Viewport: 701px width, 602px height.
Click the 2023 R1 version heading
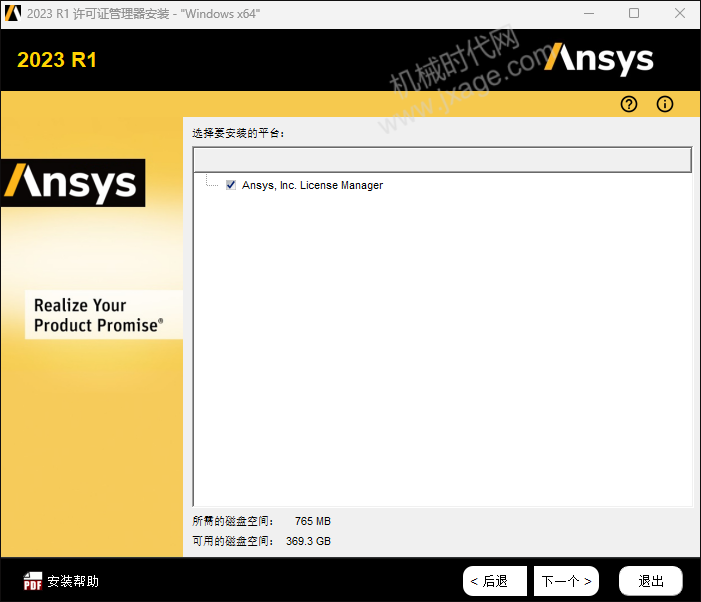pyautogui.click(x=57, y=60)
